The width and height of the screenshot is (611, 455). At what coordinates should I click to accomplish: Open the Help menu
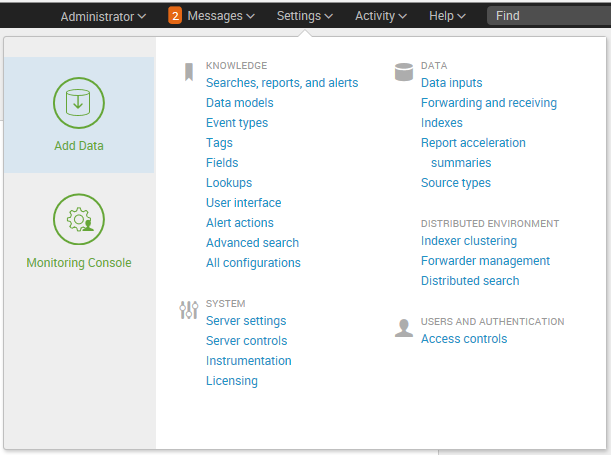tap(447, 16)
